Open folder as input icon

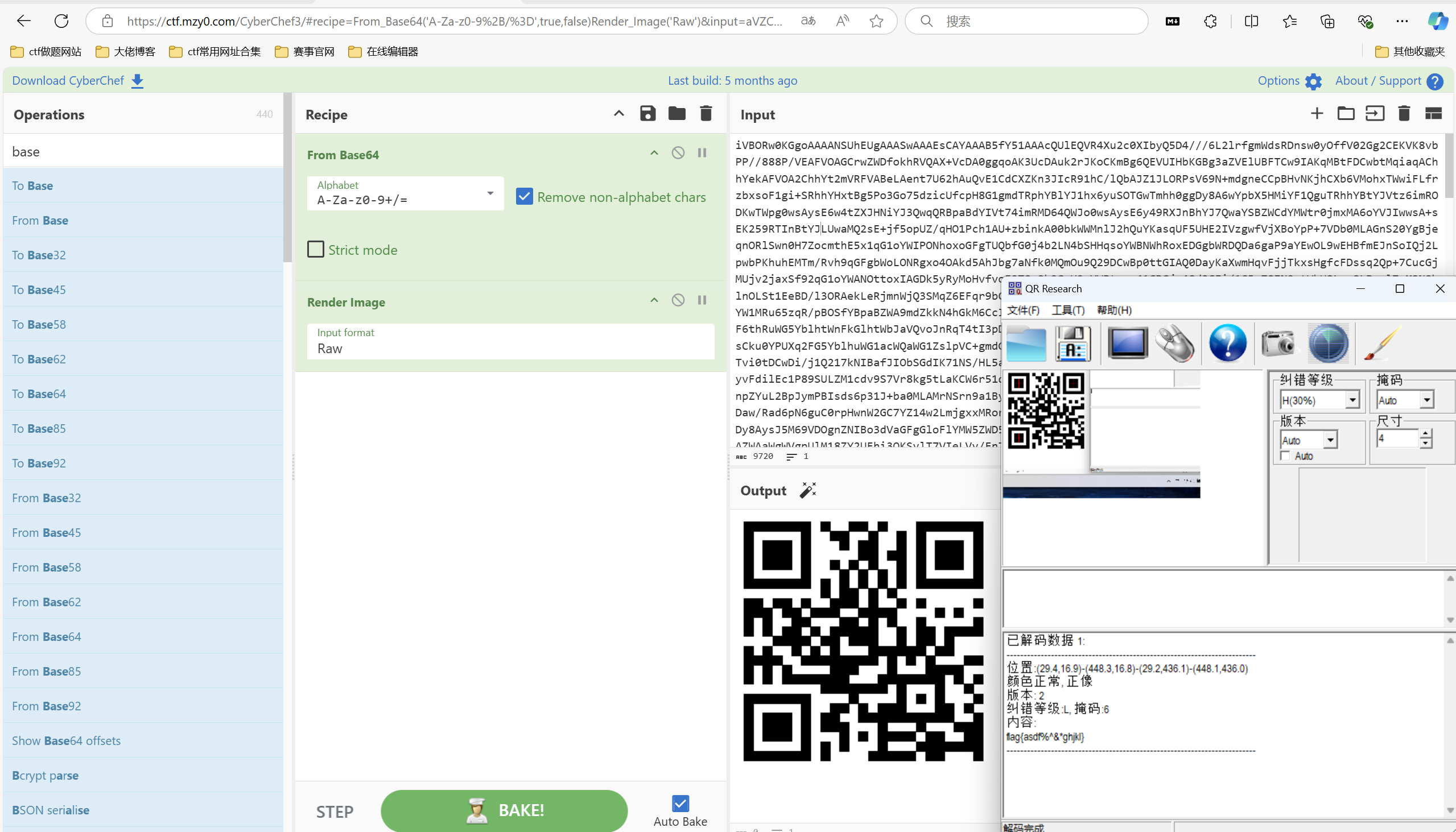click(x=1346, y=114)
